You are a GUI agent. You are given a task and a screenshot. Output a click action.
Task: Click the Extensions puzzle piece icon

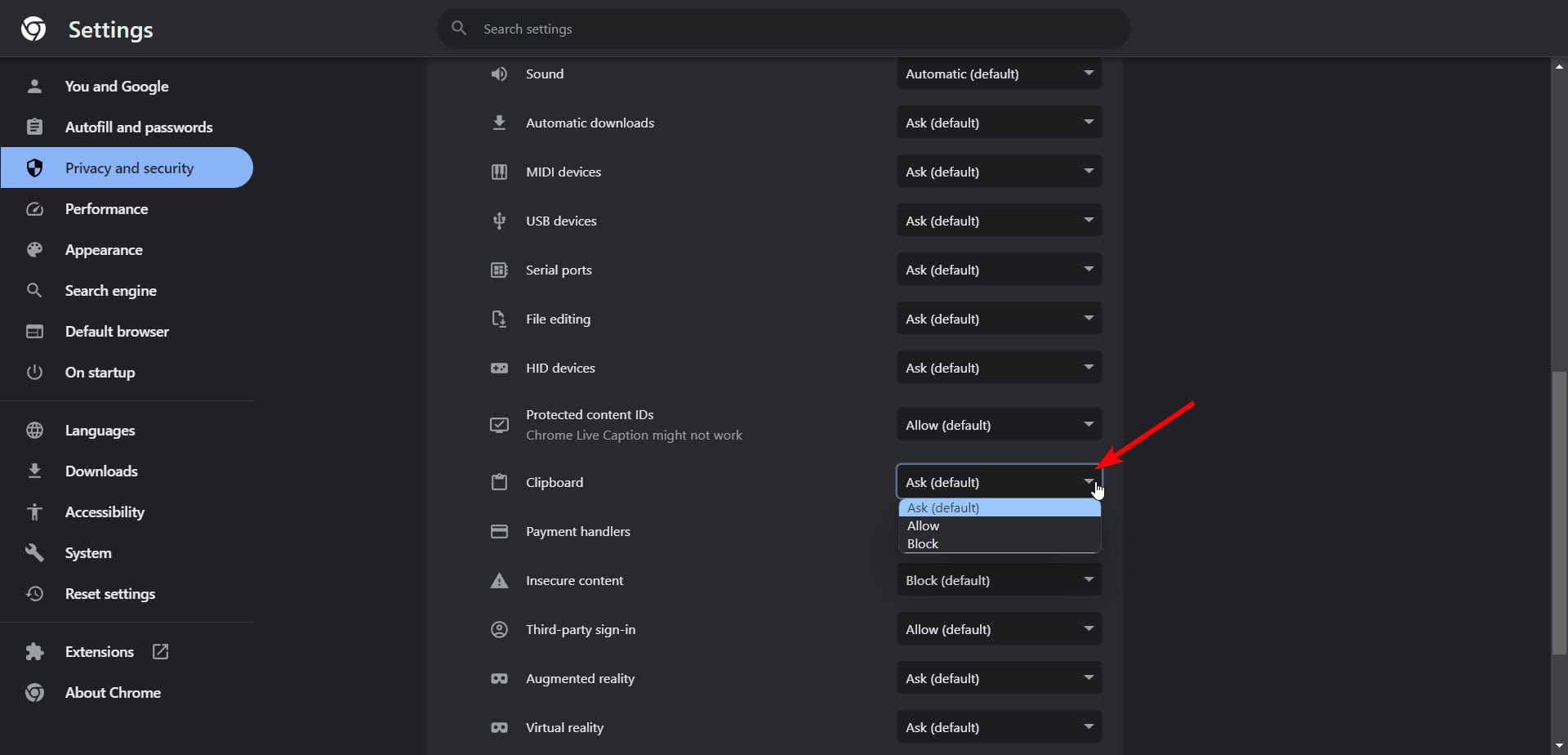pyautogui.click(x=34, y=651)
